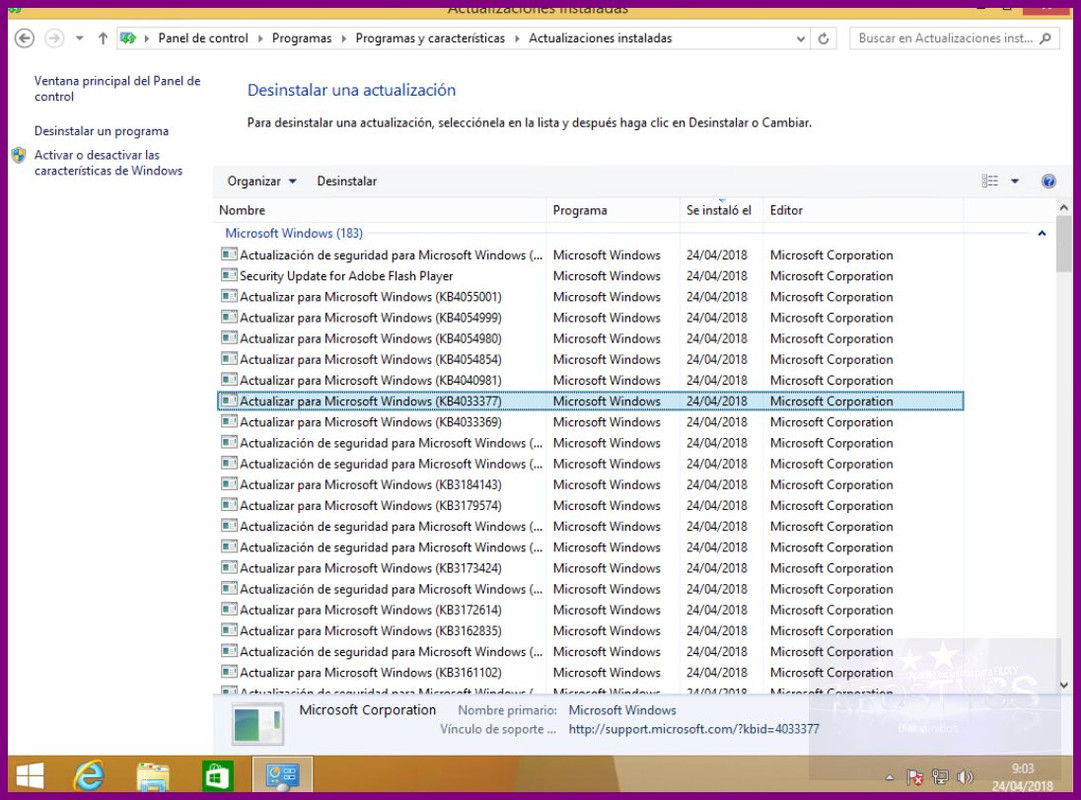This screenshot has width=1081, height=800.
Task: Open the volume speaker icon in tray
Action: [x=965, y=777]
